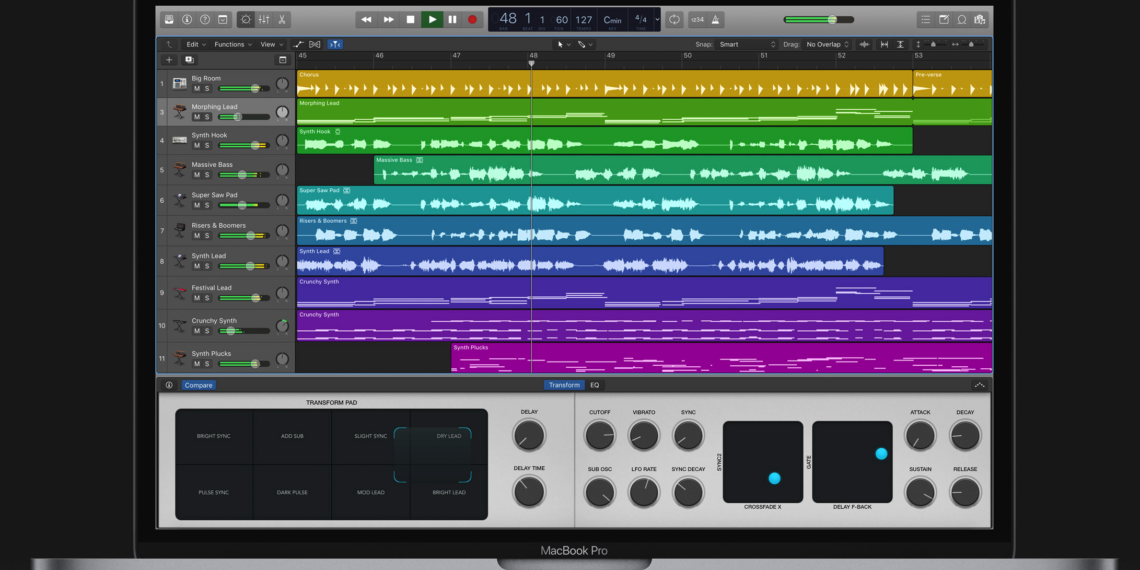Solo the Synth Hook track
This screenshot has height=570, width=1140.
point(207,146)
